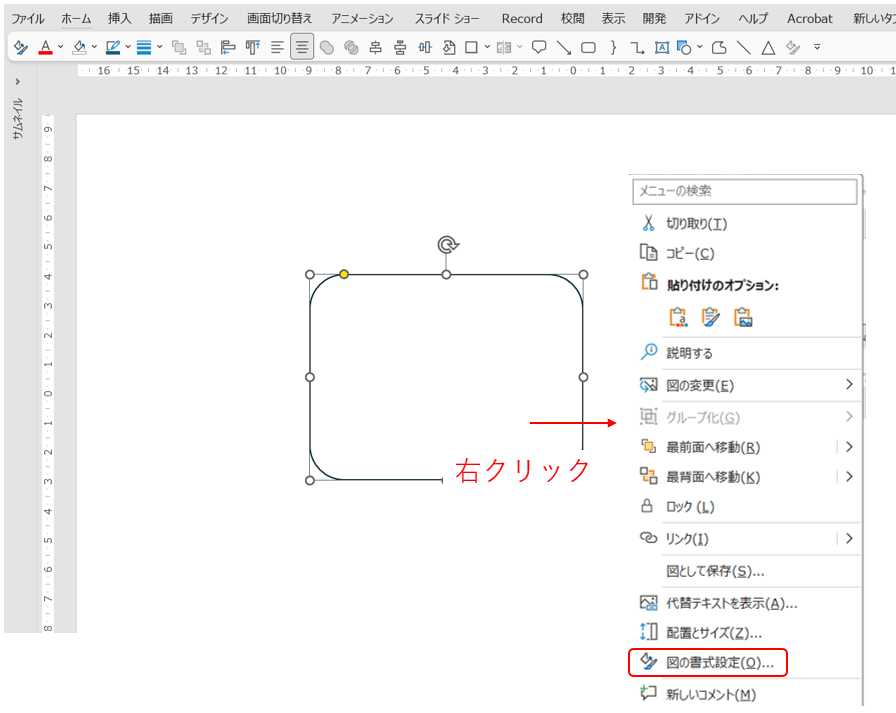Expand the サムネイル thumbnail pane
Screen dimensions: 896x713
pyautogui.click(x=18, y=82)
